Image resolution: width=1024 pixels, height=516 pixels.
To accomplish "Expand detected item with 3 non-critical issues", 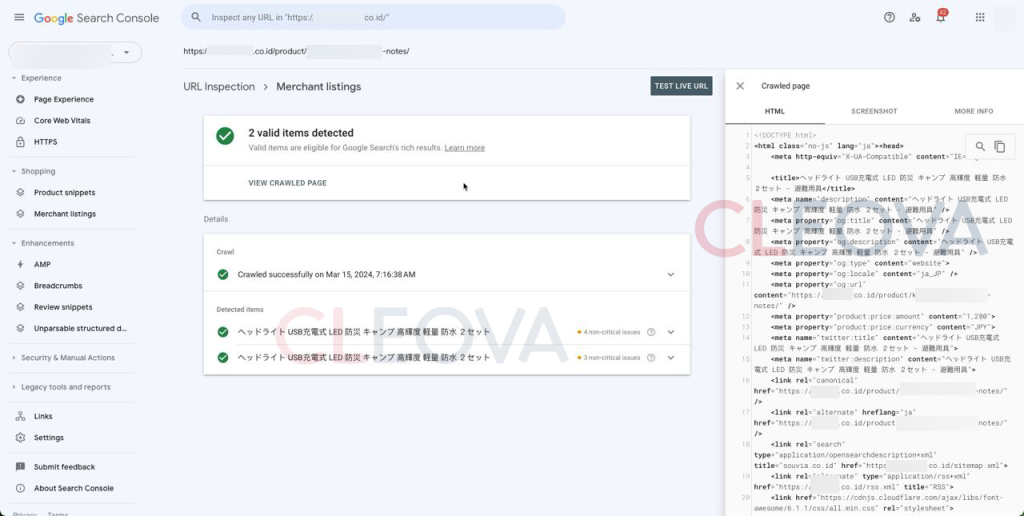I will pos(671,358).
